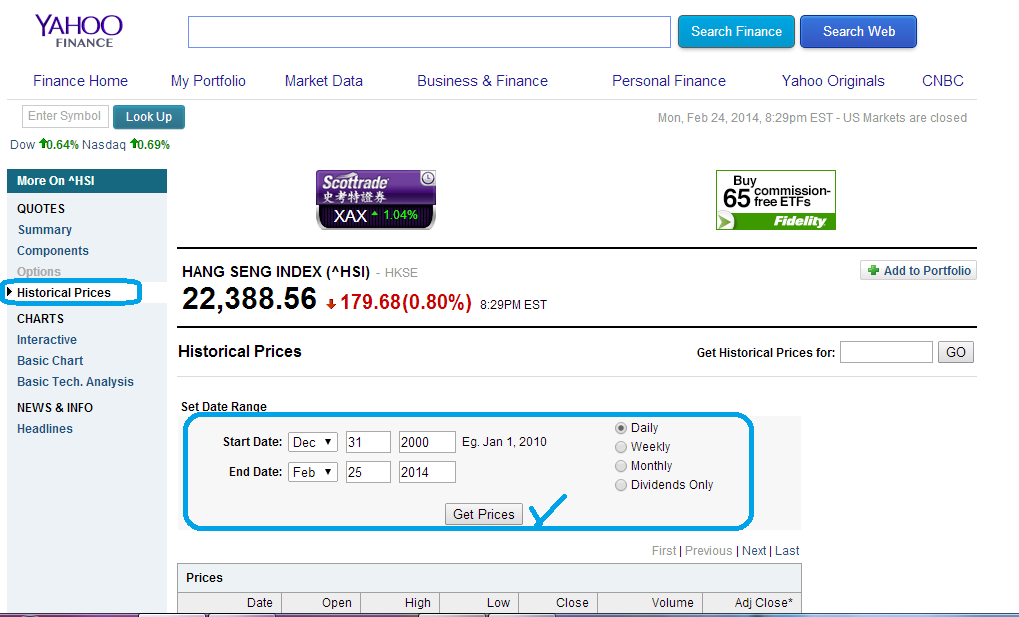Open the Fidelity commission-free ETFs ad
Viewport: 1019px width, 617px height.
click(775, 200)
